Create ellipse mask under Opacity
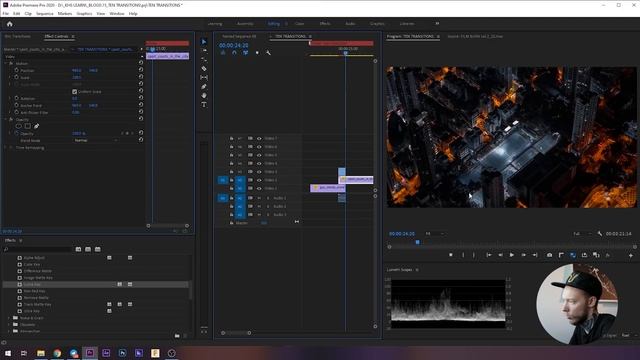The height and width of the screenshot is (360, 640). (19, 126)
